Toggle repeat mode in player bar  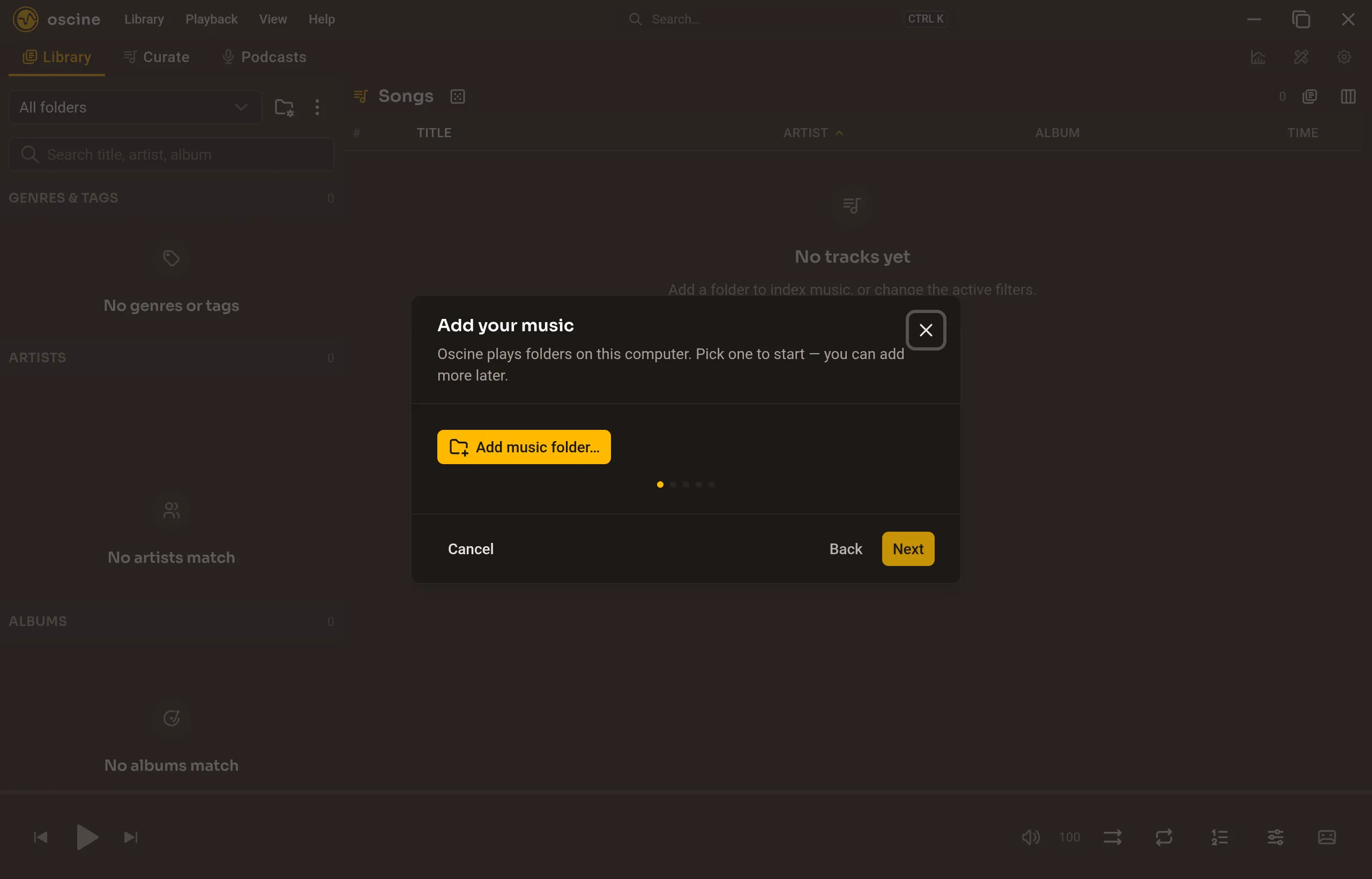pos(1164,837)
